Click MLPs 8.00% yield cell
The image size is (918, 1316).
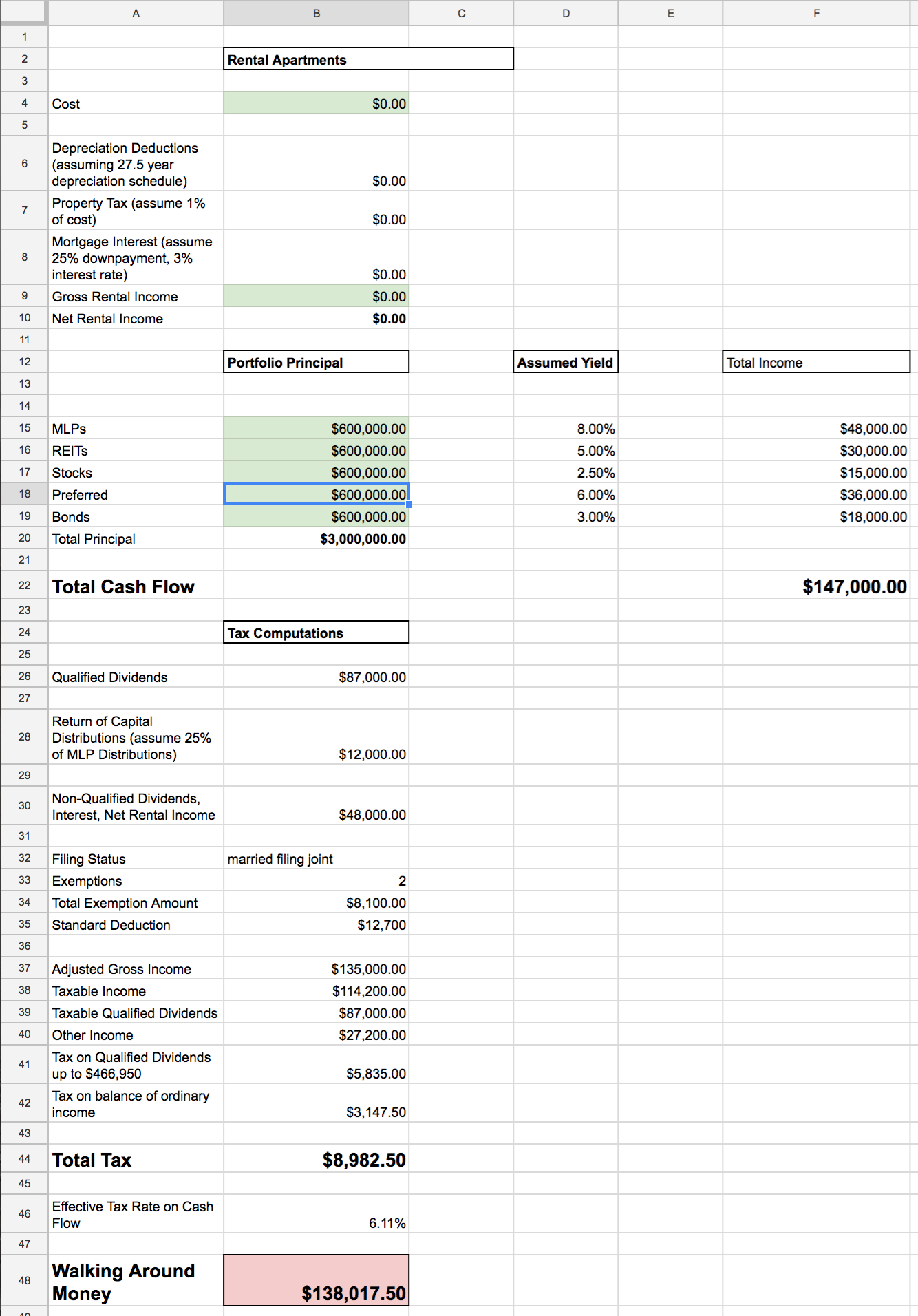(x=566, y=428)
